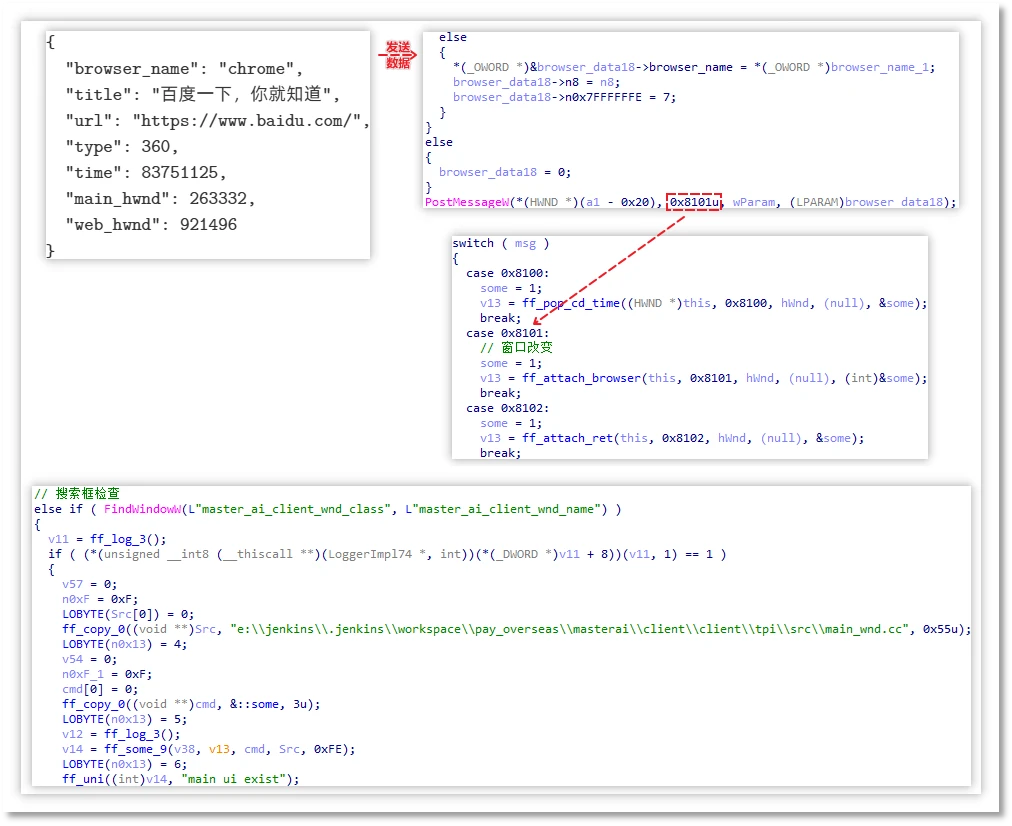The width and height of the screenshot is (1012, 826).
Task: Click the browser_name_1 variable
Action: tap(879, 67)
